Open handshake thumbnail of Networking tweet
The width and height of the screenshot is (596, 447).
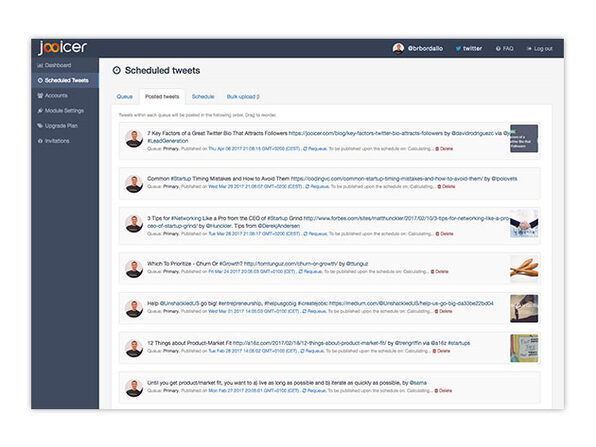tap(524, 224)
